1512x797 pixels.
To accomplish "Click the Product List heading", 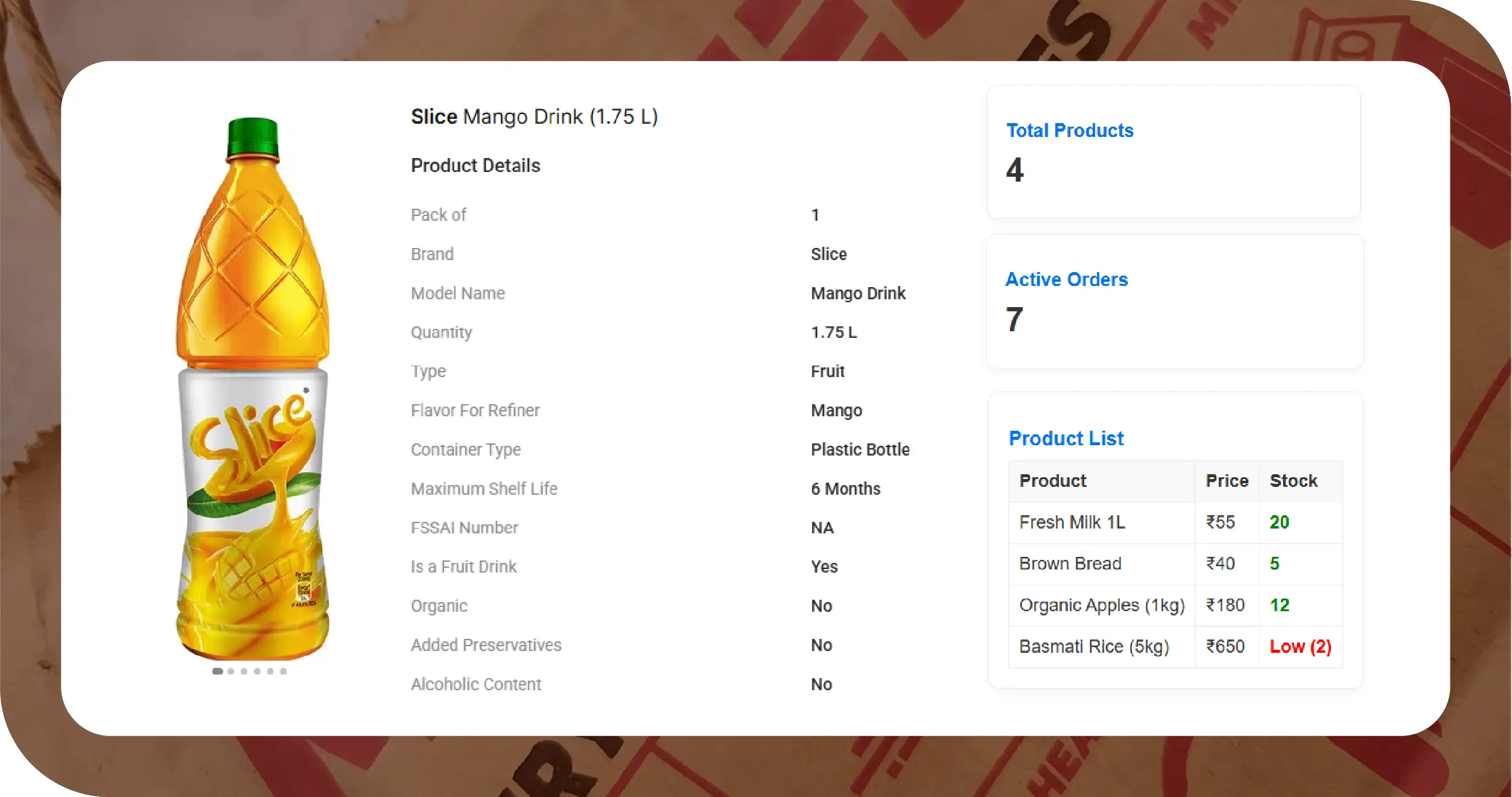I will [x=1066, y=438].
